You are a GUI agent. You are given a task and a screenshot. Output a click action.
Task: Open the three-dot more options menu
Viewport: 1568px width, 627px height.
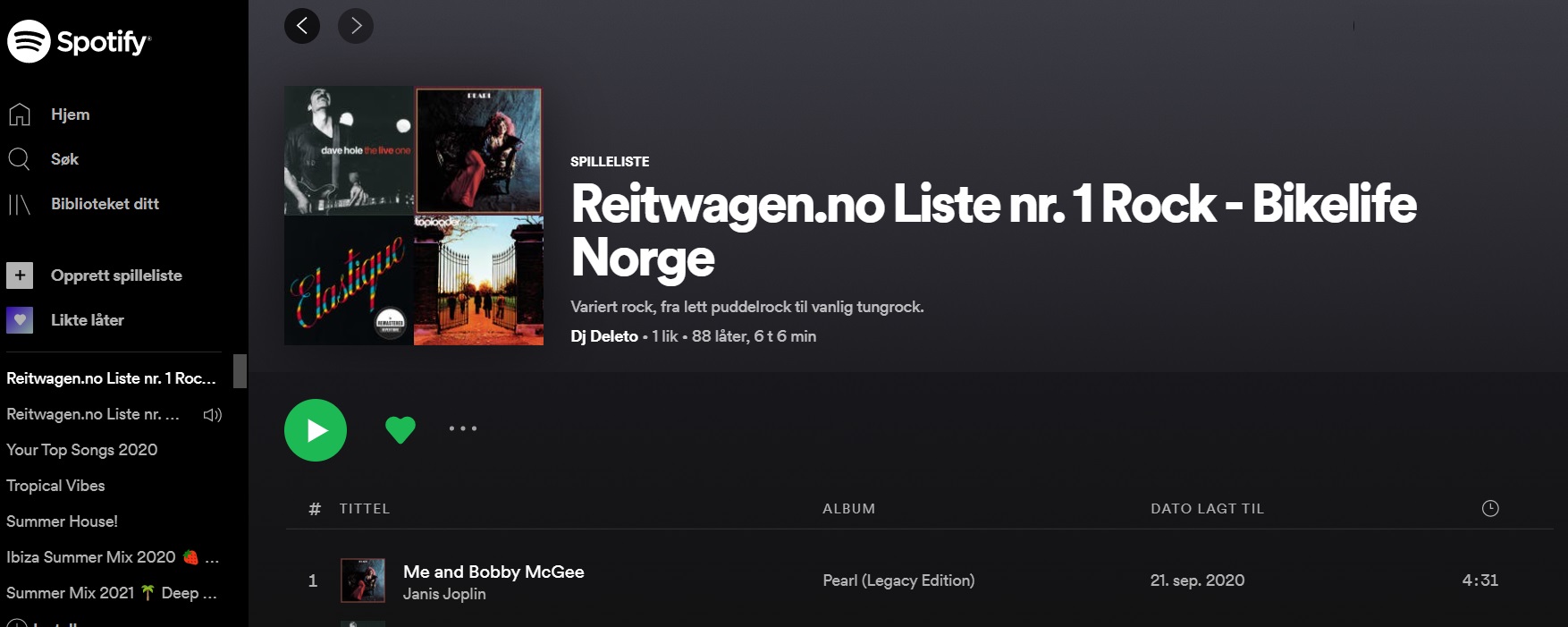click(463, 428)
